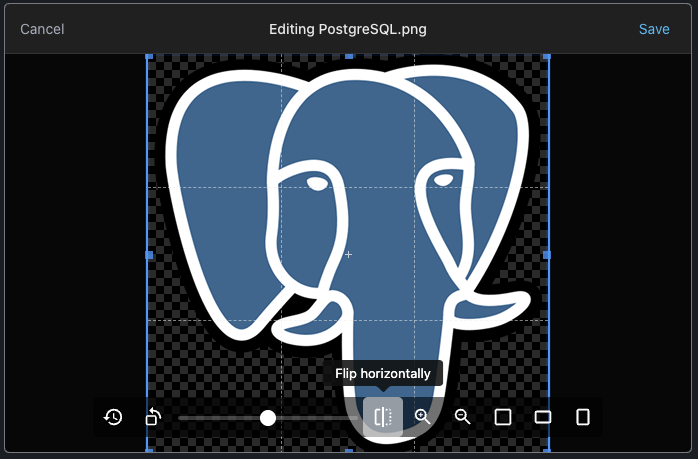
Task: Click the top center crop handle
Action: pyautogui.click(x=349, y=57)
